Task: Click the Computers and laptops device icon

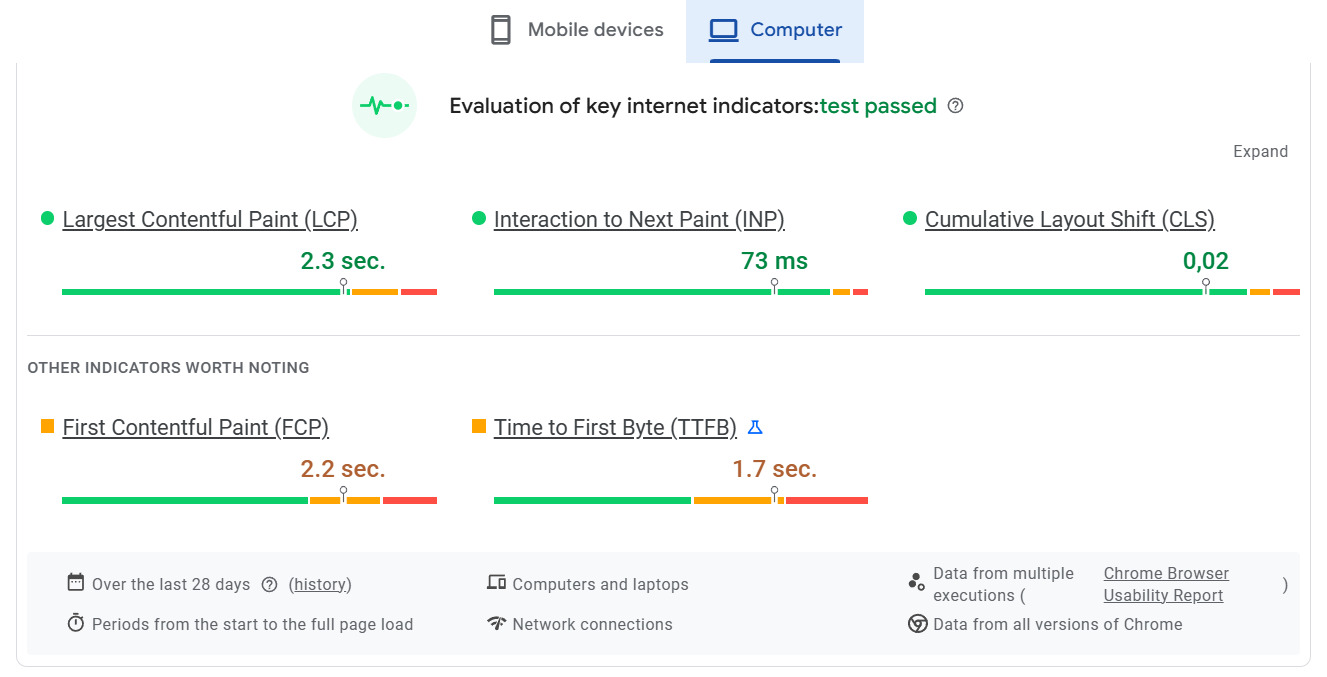Action: (x=496, y=583)
